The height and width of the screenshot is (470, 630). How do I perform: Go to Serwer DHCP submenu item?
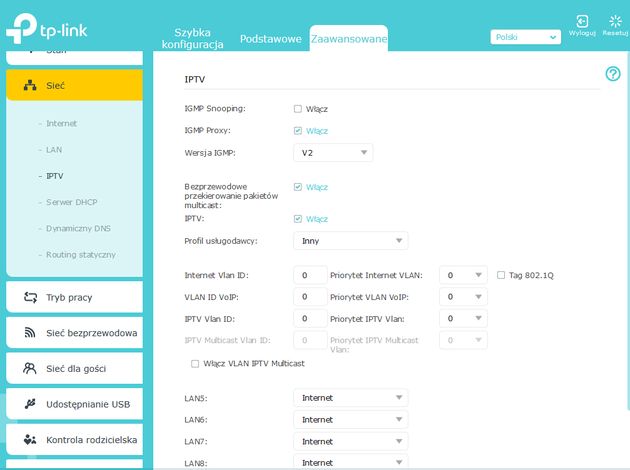tap(72, 202)
